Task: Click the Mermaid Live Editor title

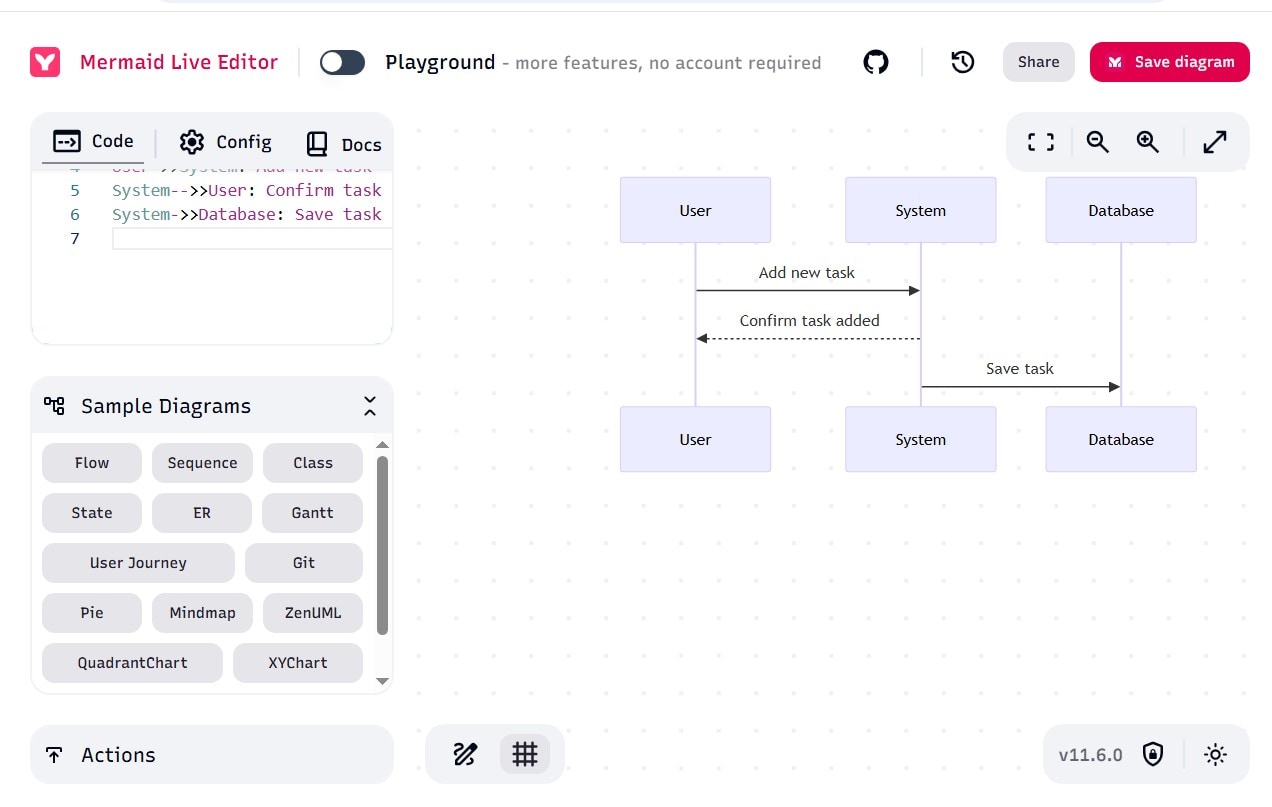Action: click(x=179, y=62)
